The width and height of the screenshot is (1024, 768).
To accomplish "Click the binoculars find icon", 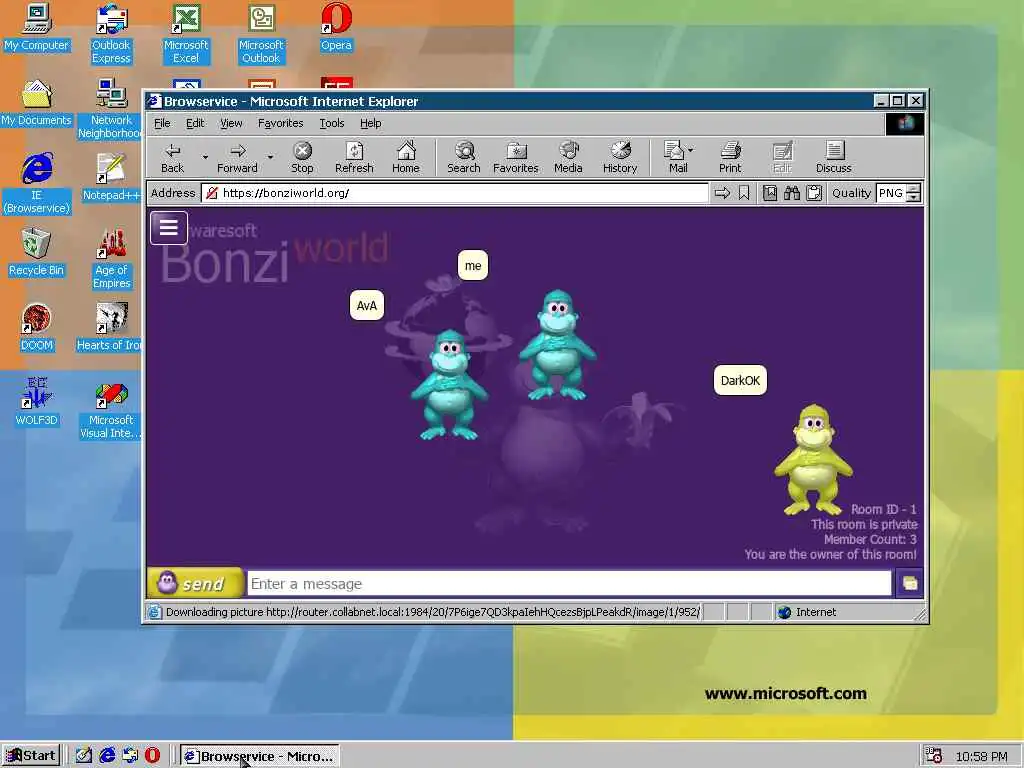I will click(792, 193).
